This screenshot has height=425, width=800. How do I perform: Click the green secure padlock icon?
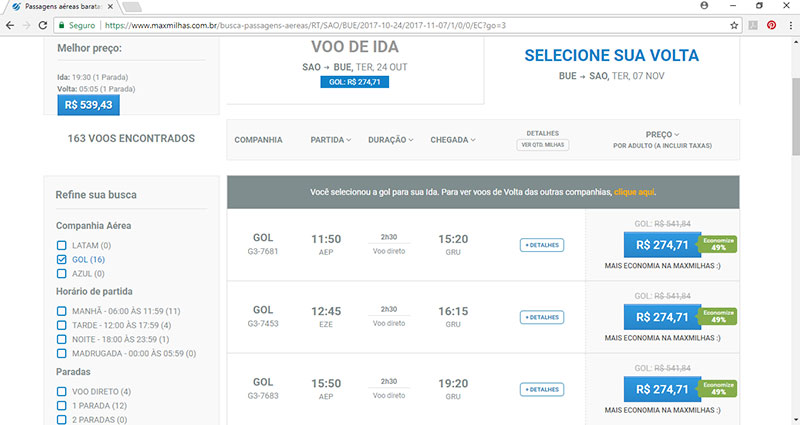[x=62, y=25]
